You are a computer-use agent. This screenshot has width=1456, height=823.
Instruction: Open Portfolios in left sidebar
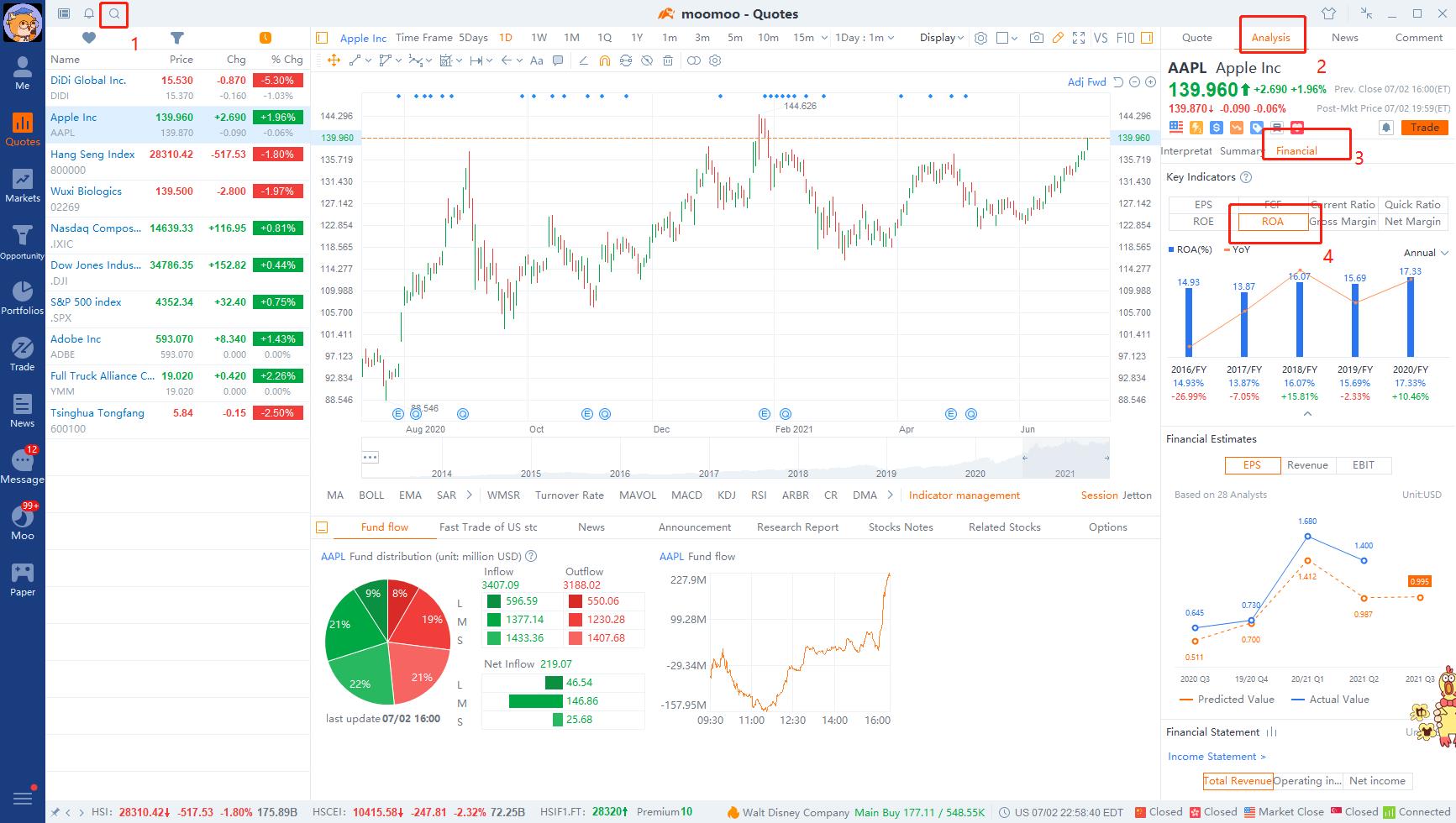click(x=23, y=298)
